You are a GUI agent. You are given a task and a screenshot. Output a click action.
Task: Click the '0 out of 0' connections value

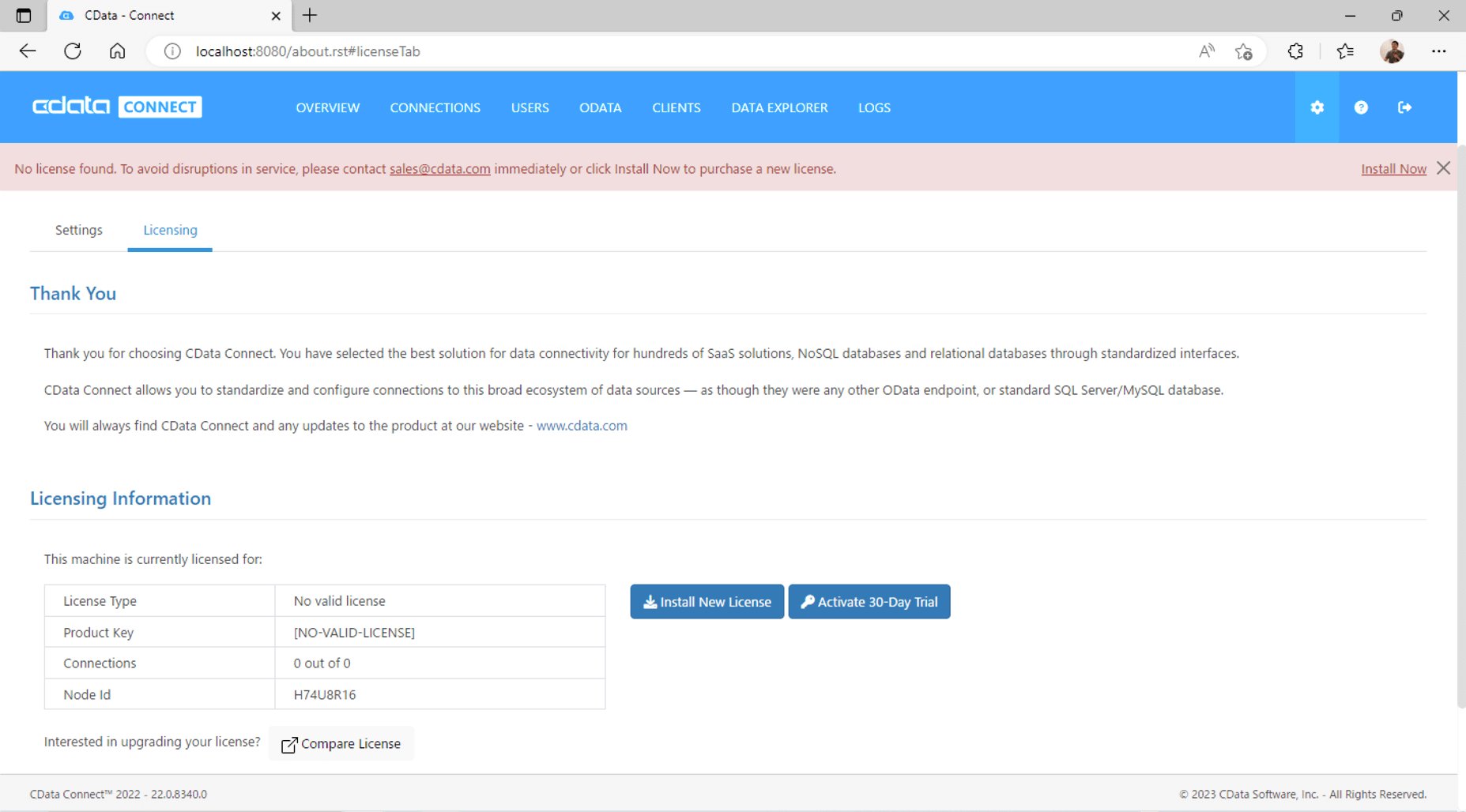coord(322,664)
